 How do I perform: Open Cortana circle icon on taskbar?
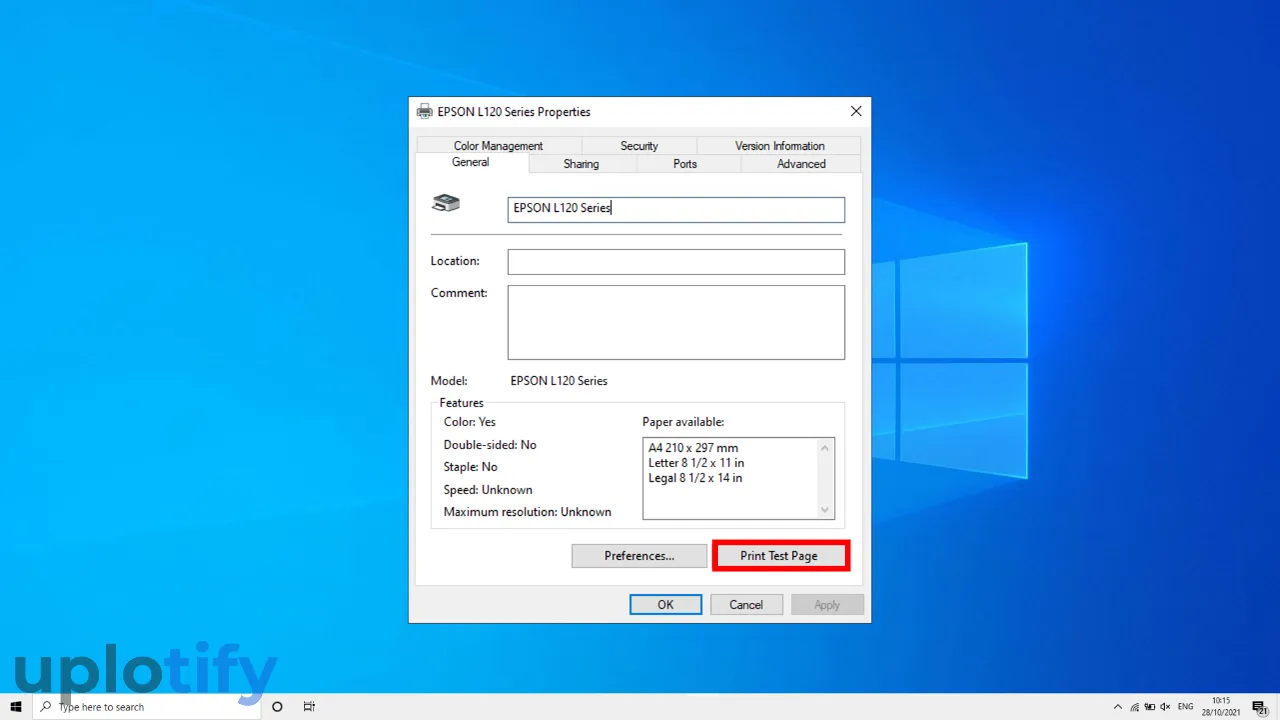tap(277, 706)
